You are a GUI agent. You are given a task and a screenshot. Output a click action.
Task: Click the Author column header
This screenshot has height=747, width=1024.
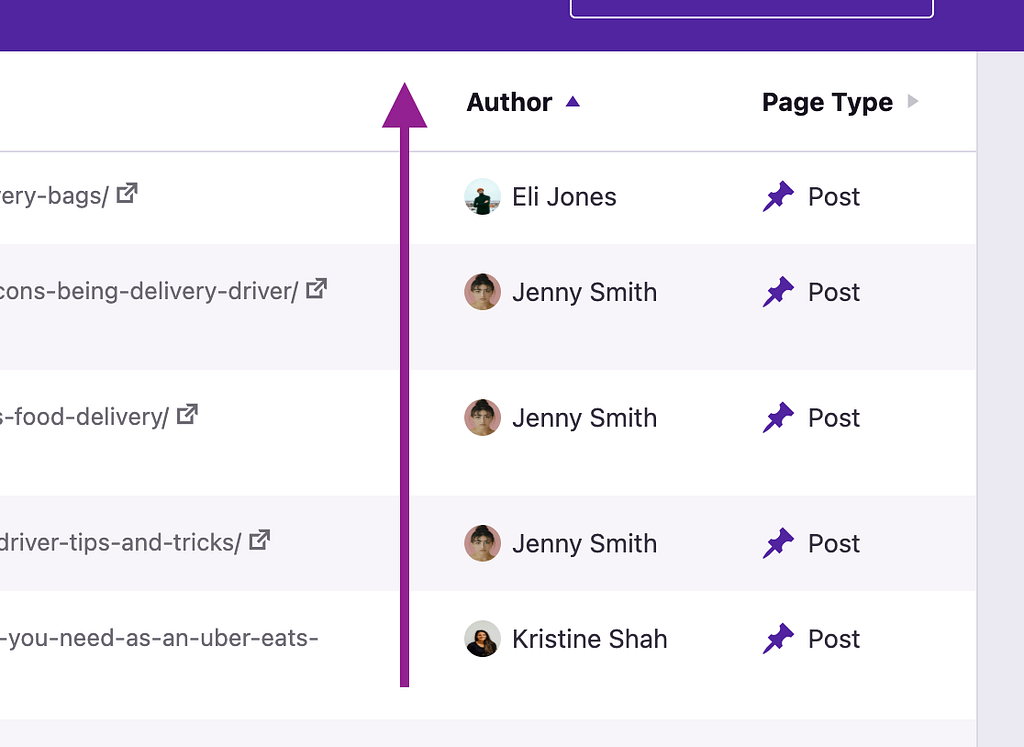coord(509,102)
